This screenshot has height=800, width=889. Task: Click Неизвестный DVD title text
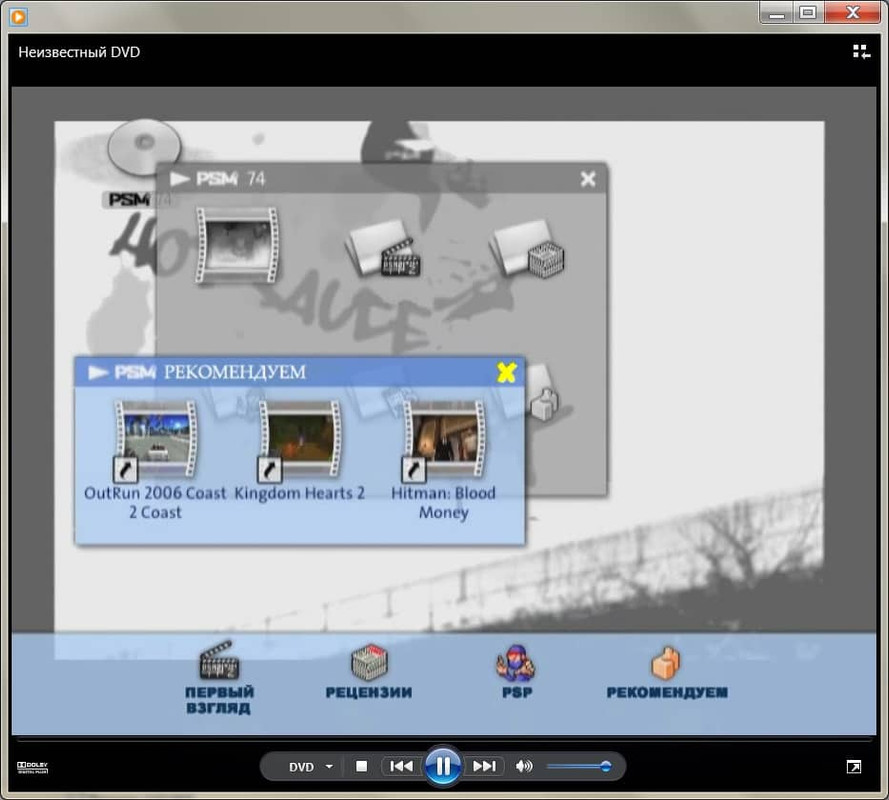pos(79,52)
